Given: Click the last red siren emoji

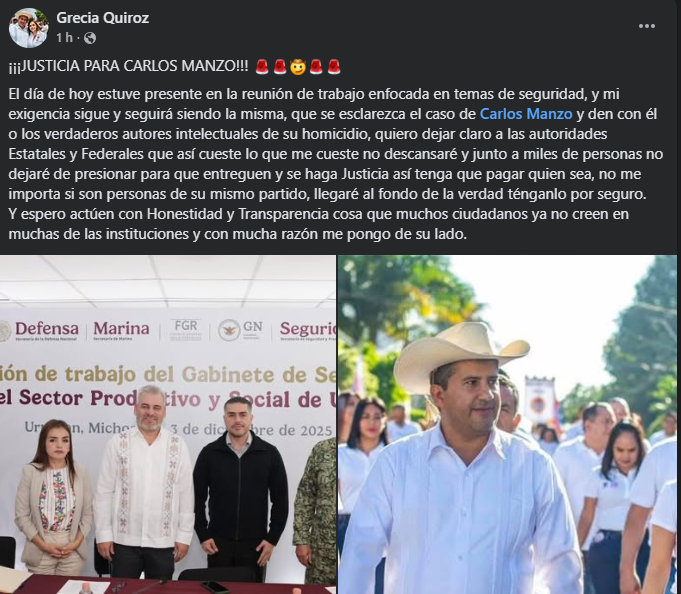Looking at the screenshot, I should point(334,67).
